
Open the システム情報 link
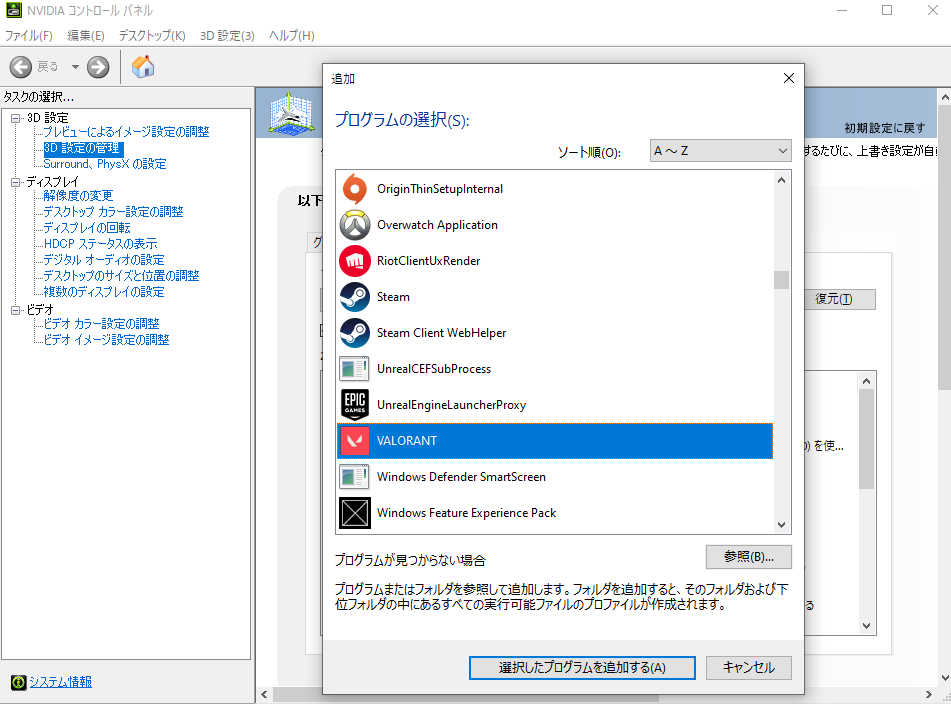(x=61, y=682)
